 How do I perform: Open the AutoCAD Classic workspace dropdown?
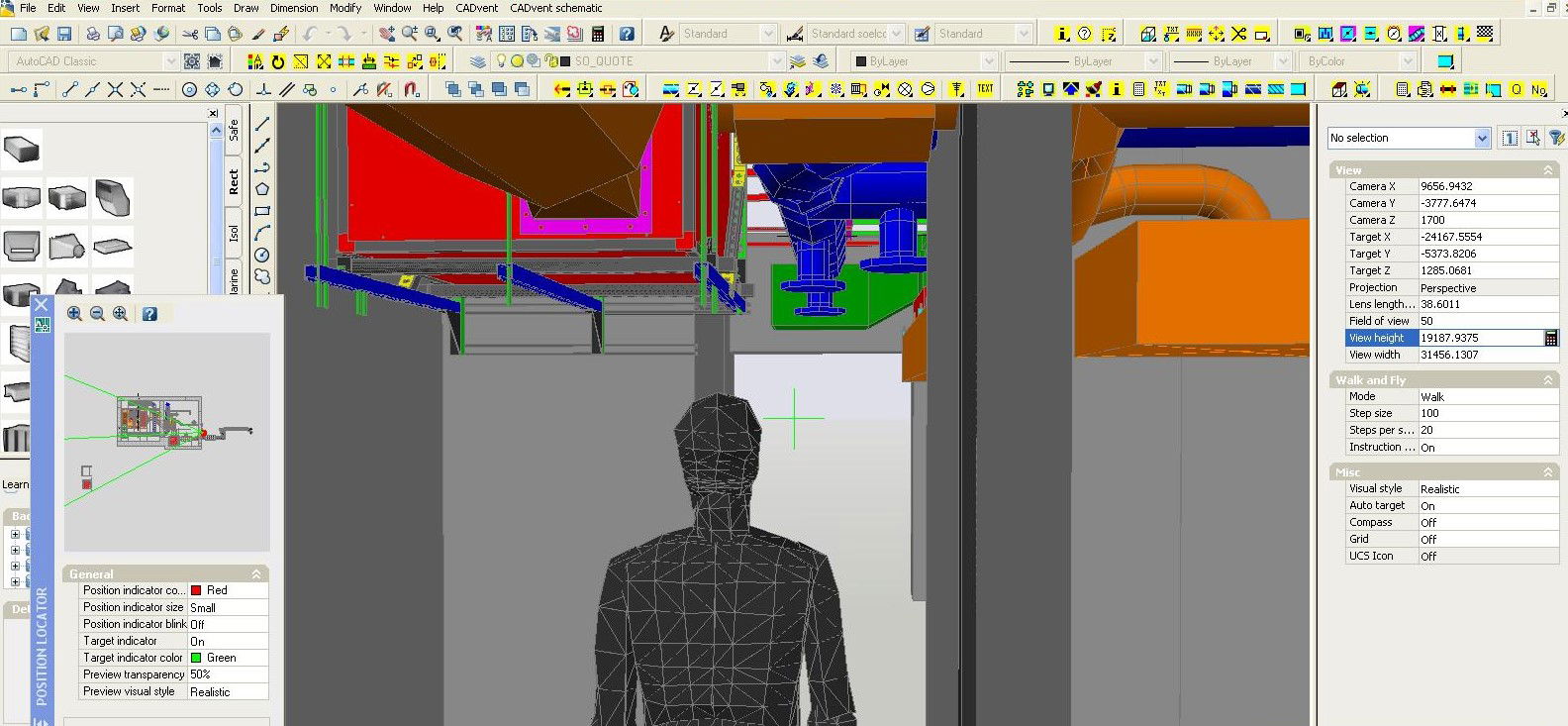point(169,61)
